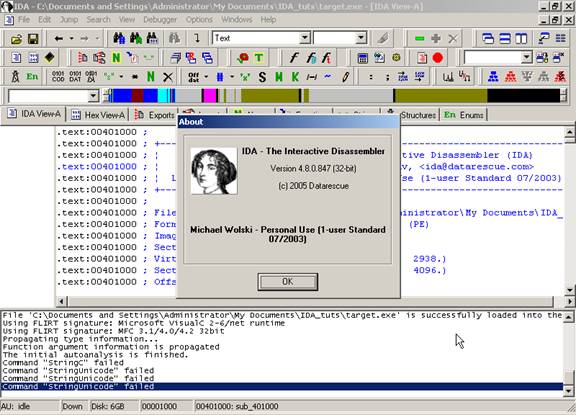
Task: Click the black diamond toolbar icon
Action: [x=50, y=57]
